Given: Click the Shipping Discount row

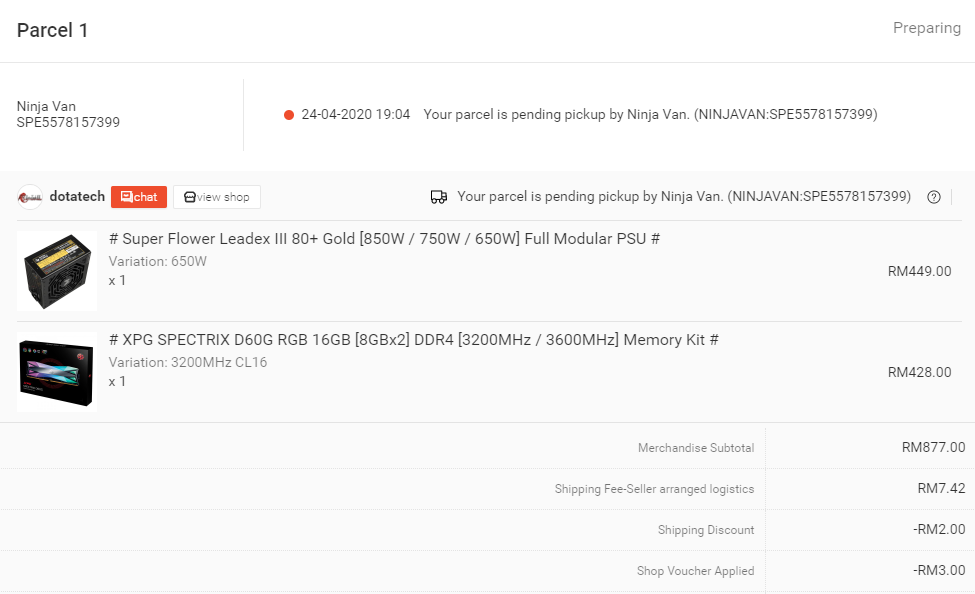Looking at the screenshot, I should pos(488,530).
